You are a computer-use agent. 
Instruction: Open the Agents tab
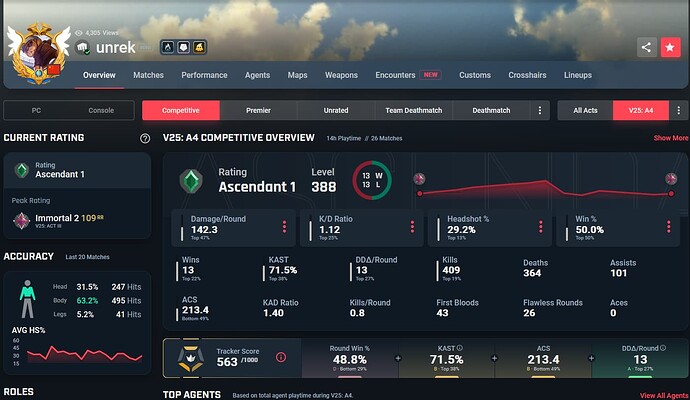[257, 75]
